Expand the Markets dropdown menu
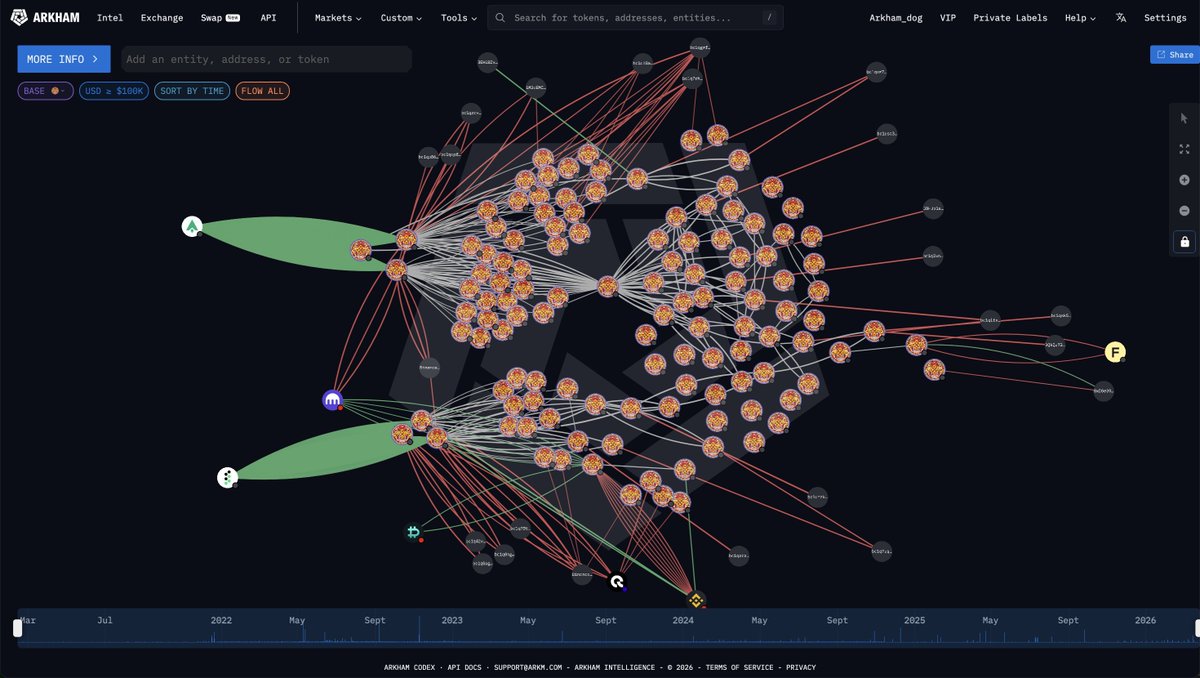The height and width of the screenshot is (678, 1200). coord(338,18)
